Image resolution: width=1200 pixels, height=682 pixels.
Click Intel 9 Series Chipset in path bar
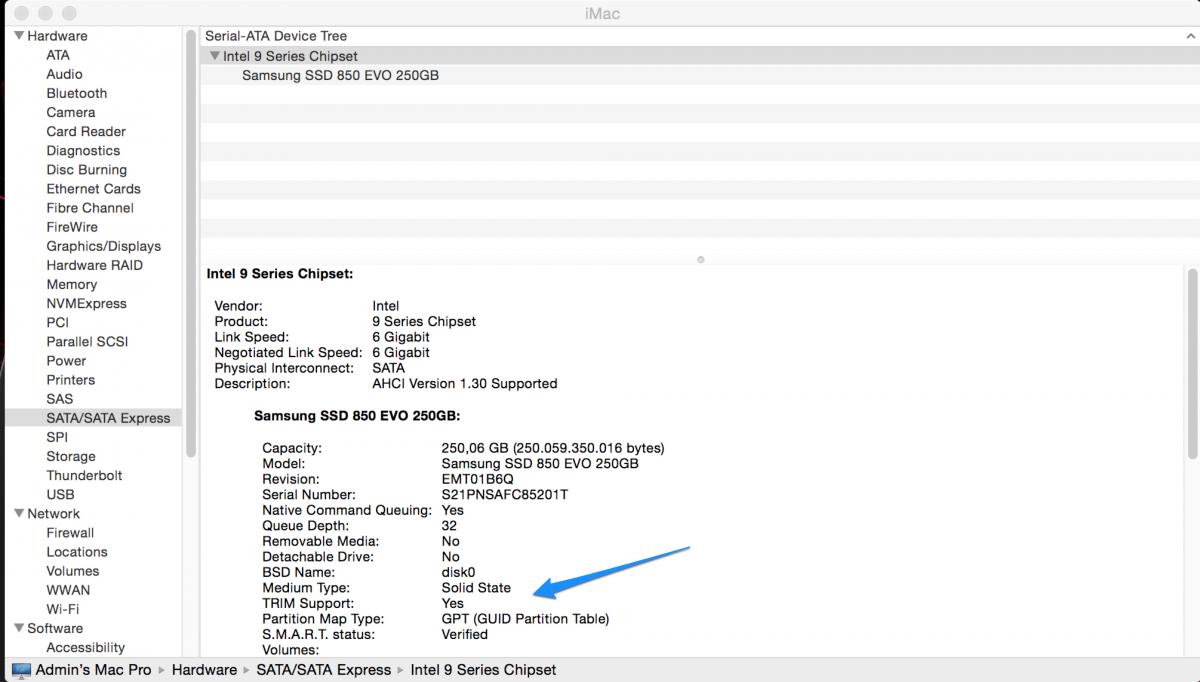coord(483,670)
